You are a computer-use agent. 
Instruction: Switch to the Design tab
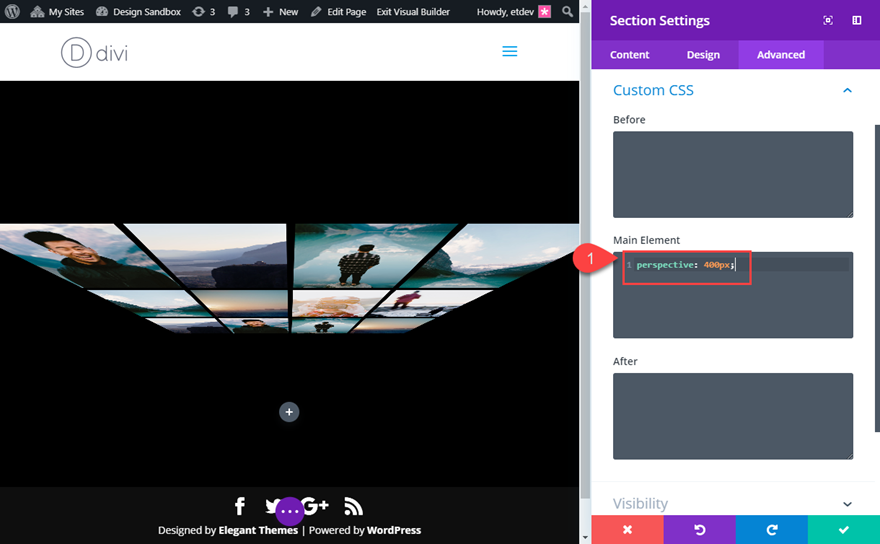703,54
